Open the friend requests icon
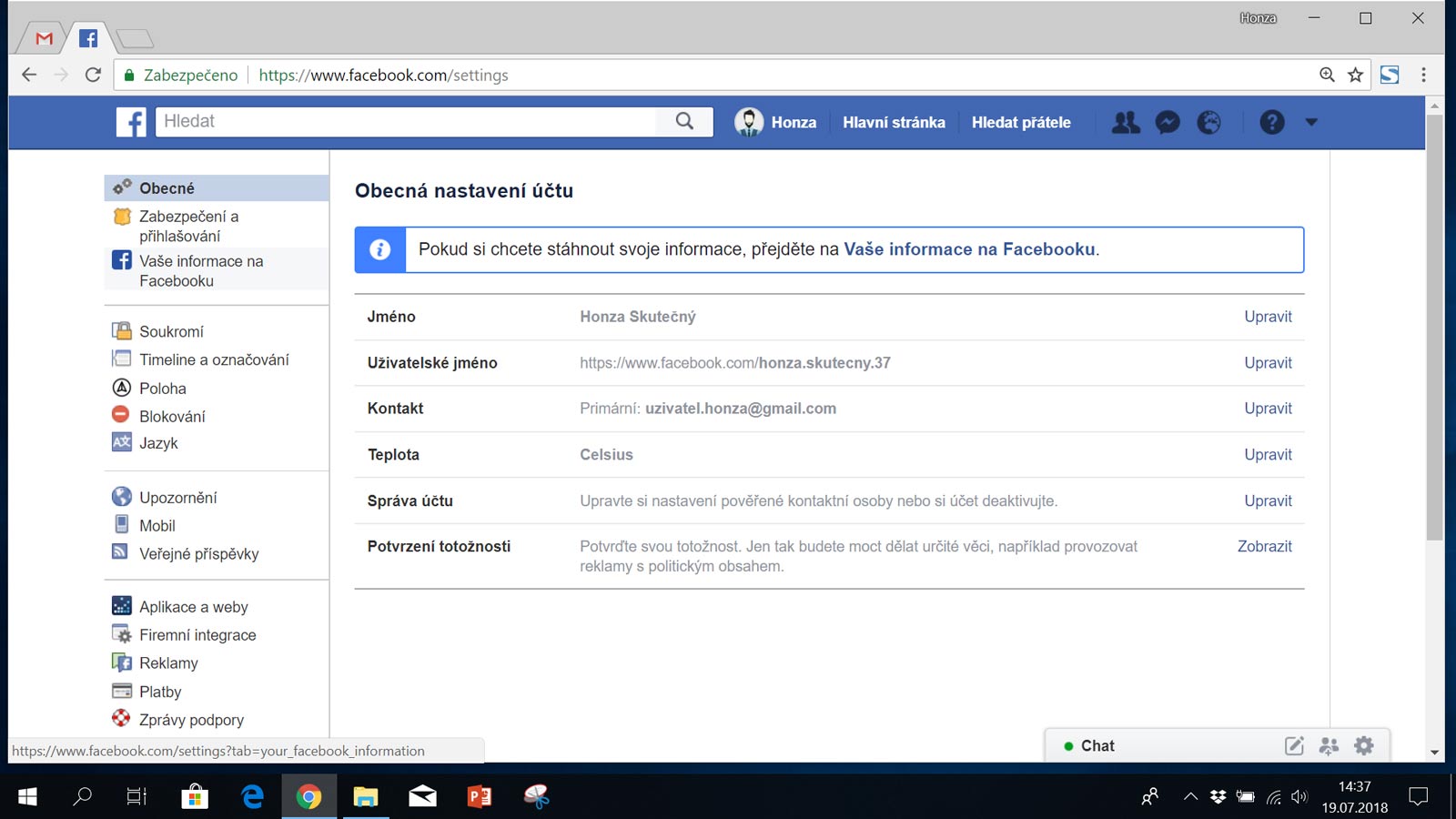This screenshot has width=1456, height=819. click(1126, 122)
